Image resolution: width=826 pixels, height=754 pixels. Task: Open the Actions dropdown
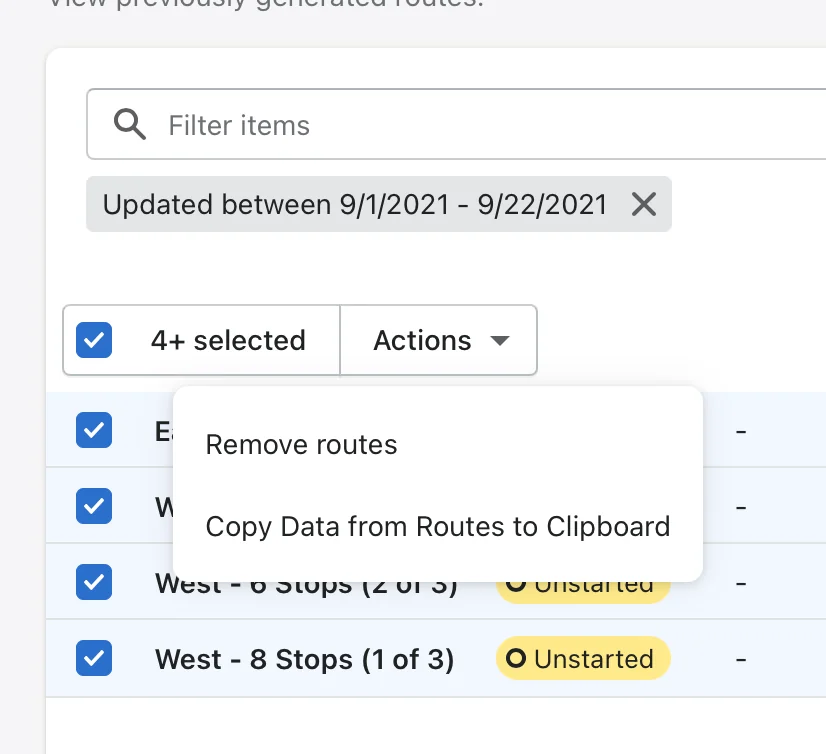tap(439, 340)
